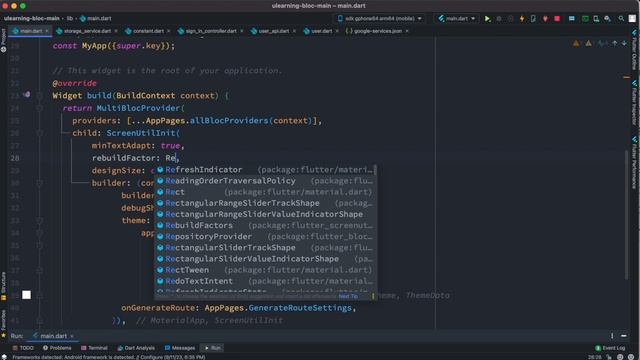The width and height of the screenshot is (640, 360).
Task: Open the Messages tool window
Action: click(180, 348)
